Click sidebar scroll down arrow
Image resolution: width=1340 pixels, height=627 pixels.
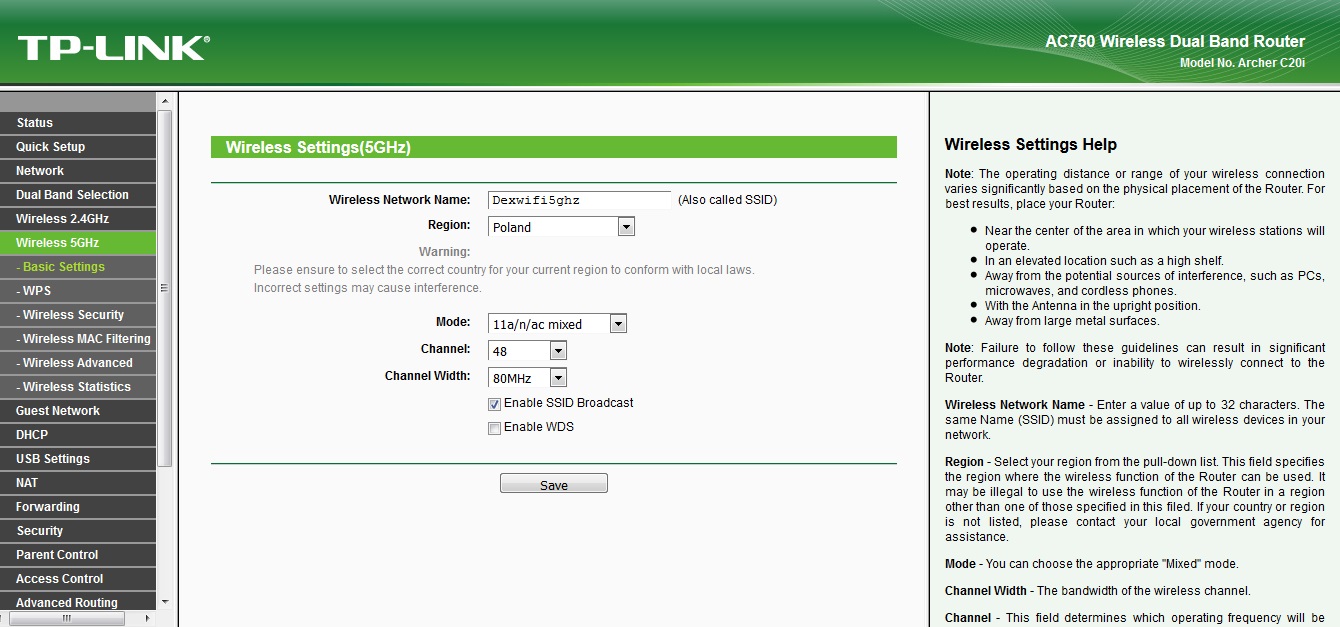coord(165,602)
